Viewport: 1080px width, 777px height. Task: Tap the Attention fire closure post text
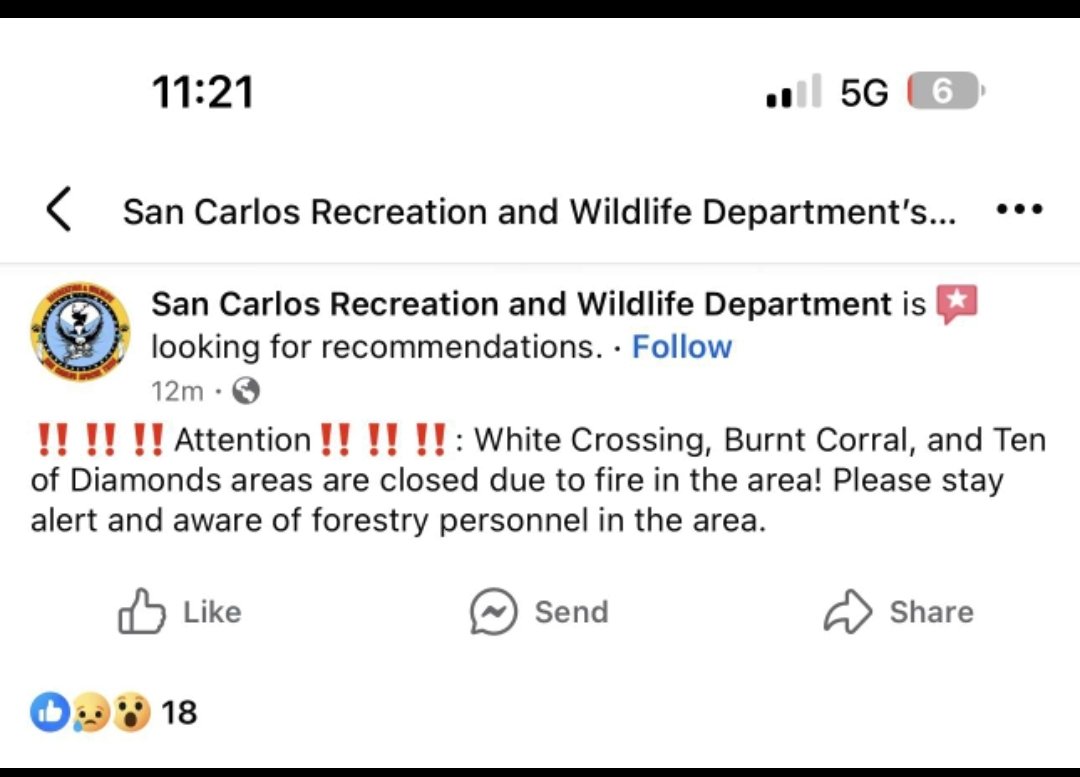tap(539, 479)
